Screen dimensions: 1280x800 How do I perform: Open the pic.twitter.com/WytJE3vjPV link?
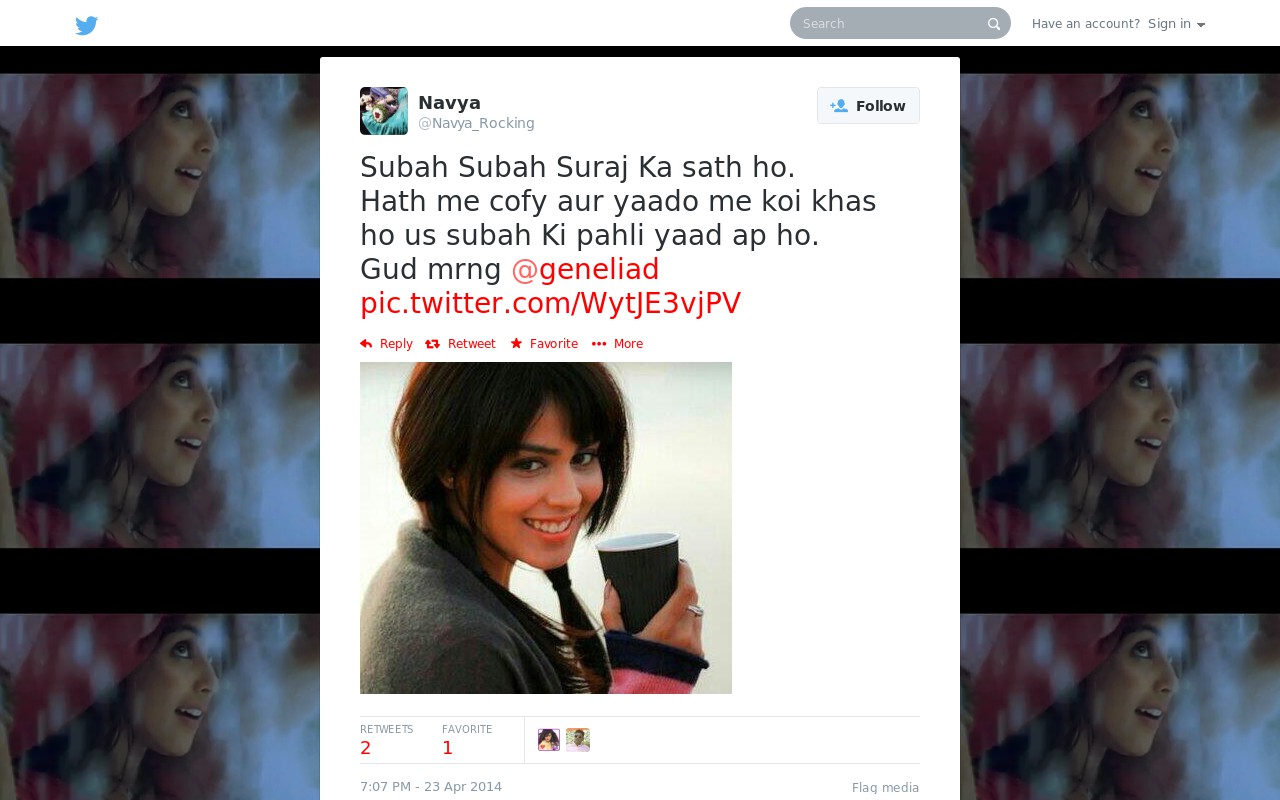point(550,304)
